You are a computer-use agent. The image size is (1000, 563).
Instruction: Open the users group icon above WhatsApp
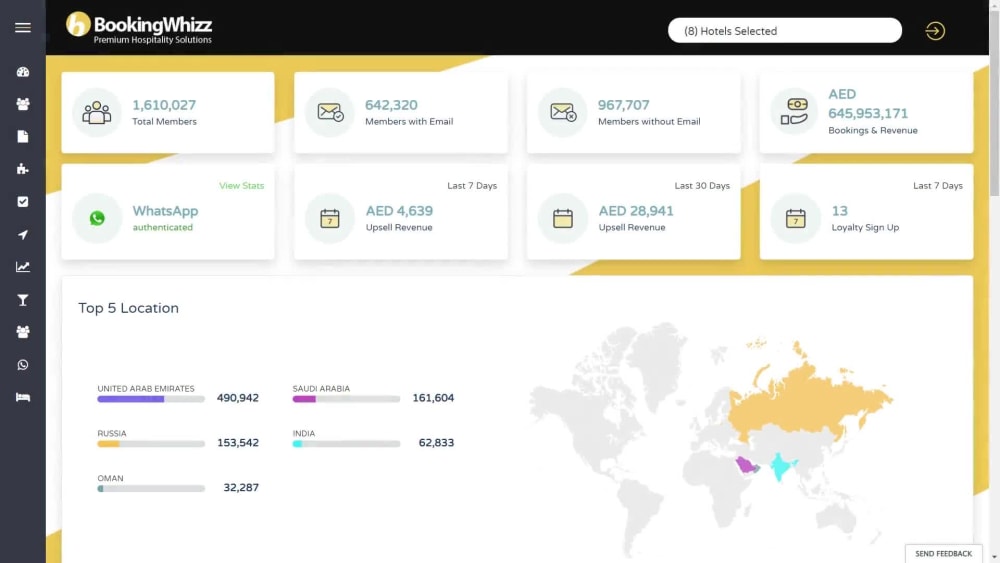pos(23,332)
